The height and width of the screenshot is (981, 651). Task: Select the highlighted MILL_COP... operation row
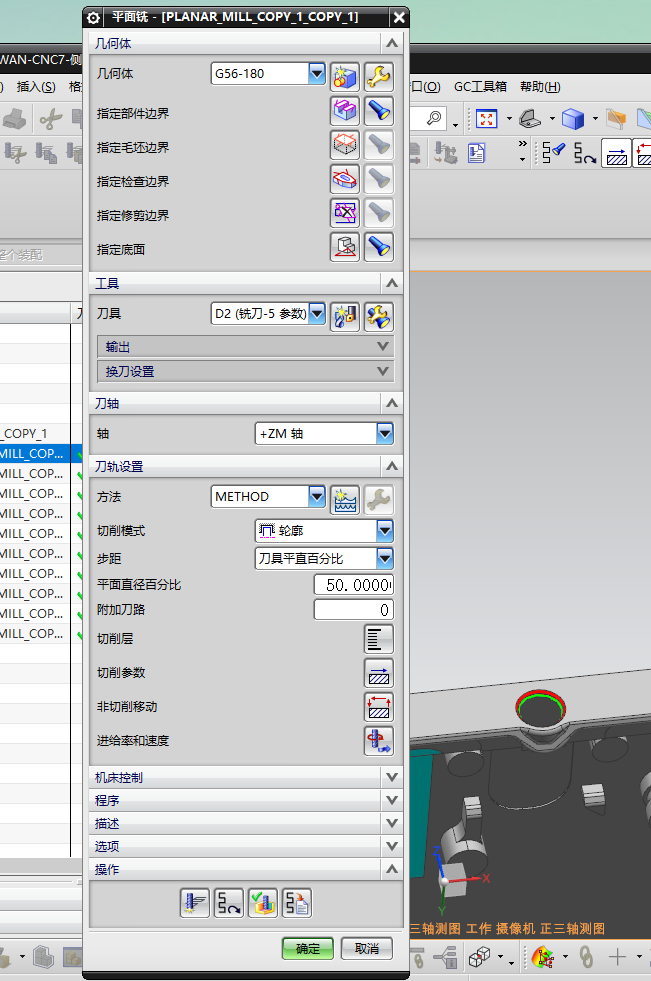(x=36, y=454)
